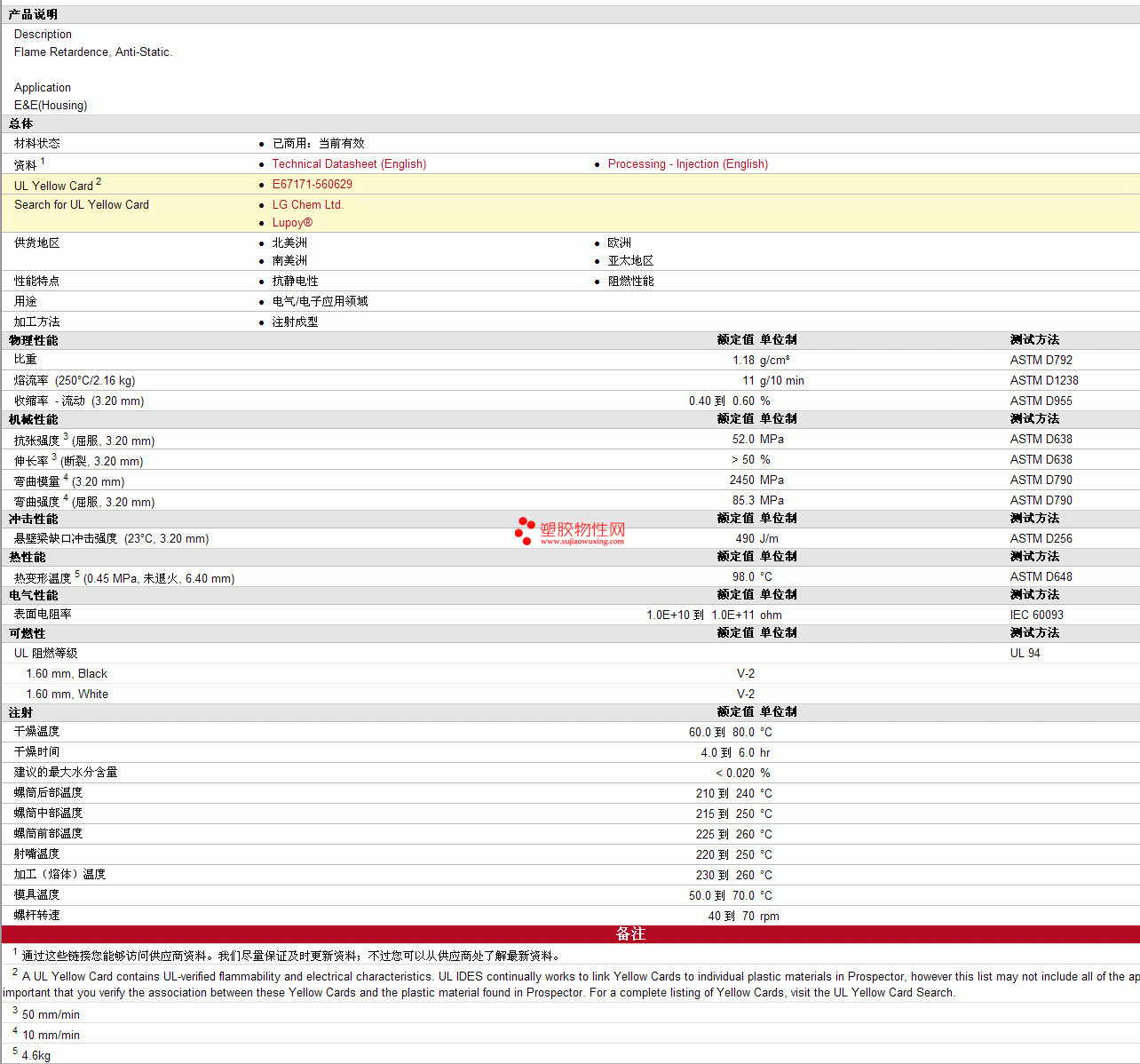Screen dimensions: 1140x1064
Task: Click the ASTM D955 test method
Action: click(x=1041, y=401)
